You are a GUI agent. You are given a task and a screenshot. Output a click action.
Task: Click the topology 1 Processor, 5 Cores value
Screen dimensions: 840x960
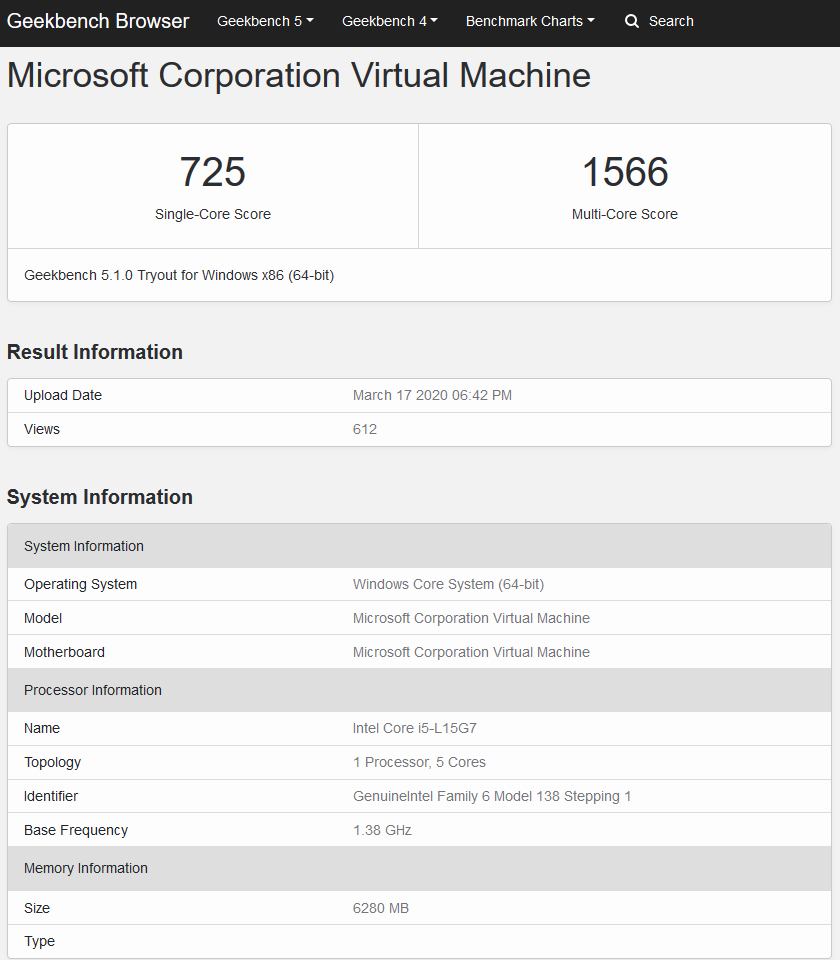(x=419, y=762)
